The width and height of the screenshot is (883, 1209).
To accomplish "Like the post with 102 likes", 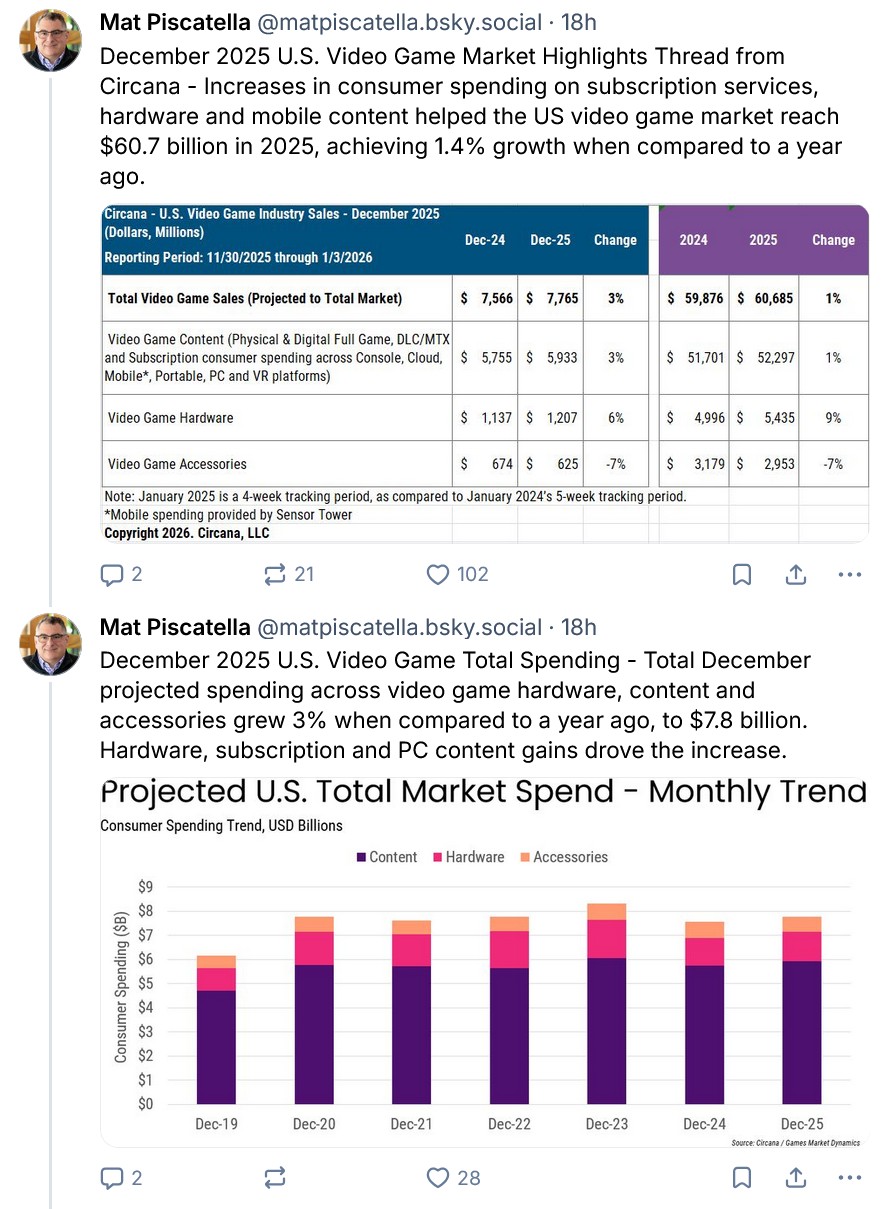I will point(438,574).
